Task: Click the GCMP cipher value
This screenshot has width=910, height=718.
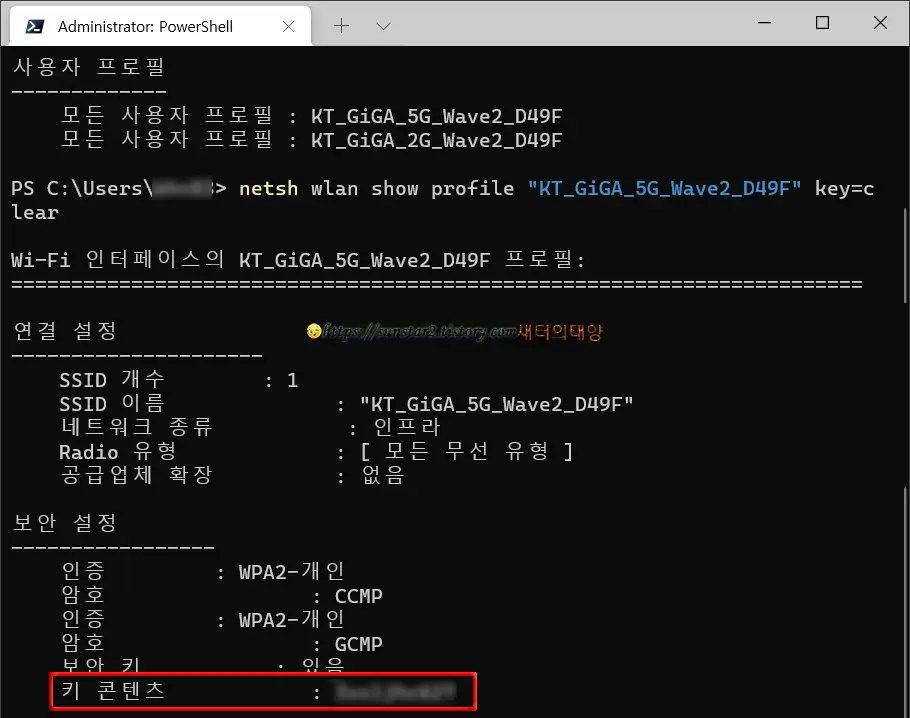Action: [359, 644]
